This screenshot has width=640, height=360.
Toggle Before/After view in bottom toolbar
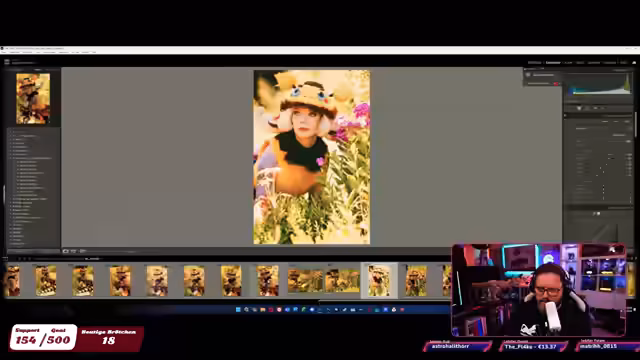[74, 251]
